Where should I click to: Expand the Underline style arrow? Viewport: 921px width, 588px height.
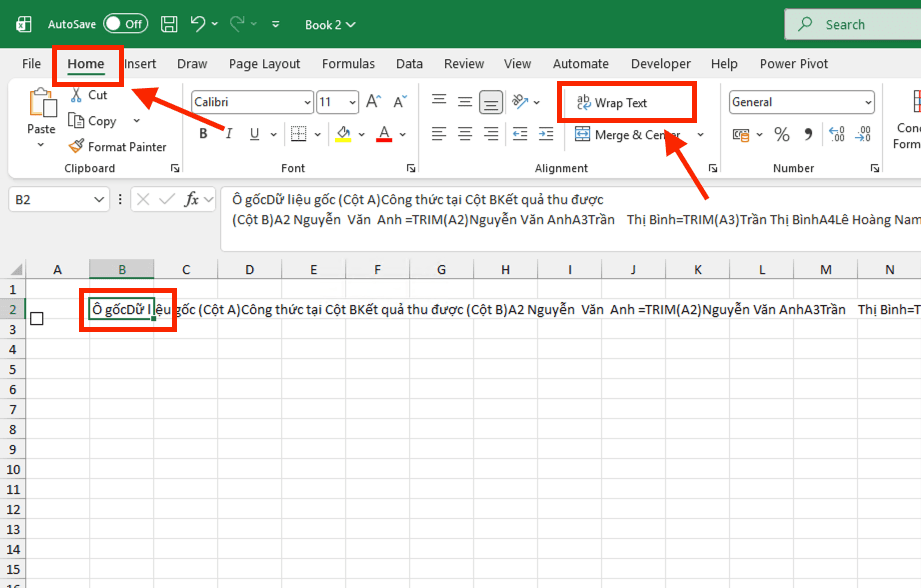click(x=274, y=135)
